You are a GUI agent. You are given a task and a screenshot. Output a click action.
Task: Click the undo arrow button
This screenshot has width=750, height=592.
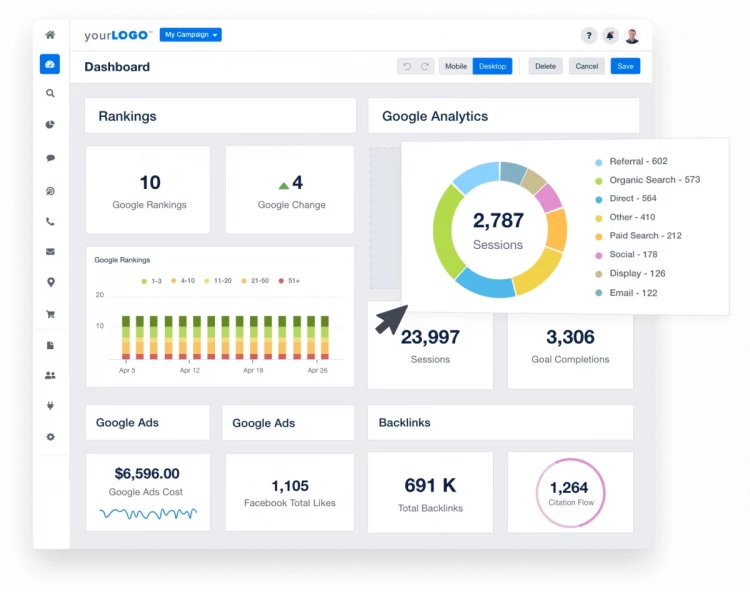click(x=407, y=66)
